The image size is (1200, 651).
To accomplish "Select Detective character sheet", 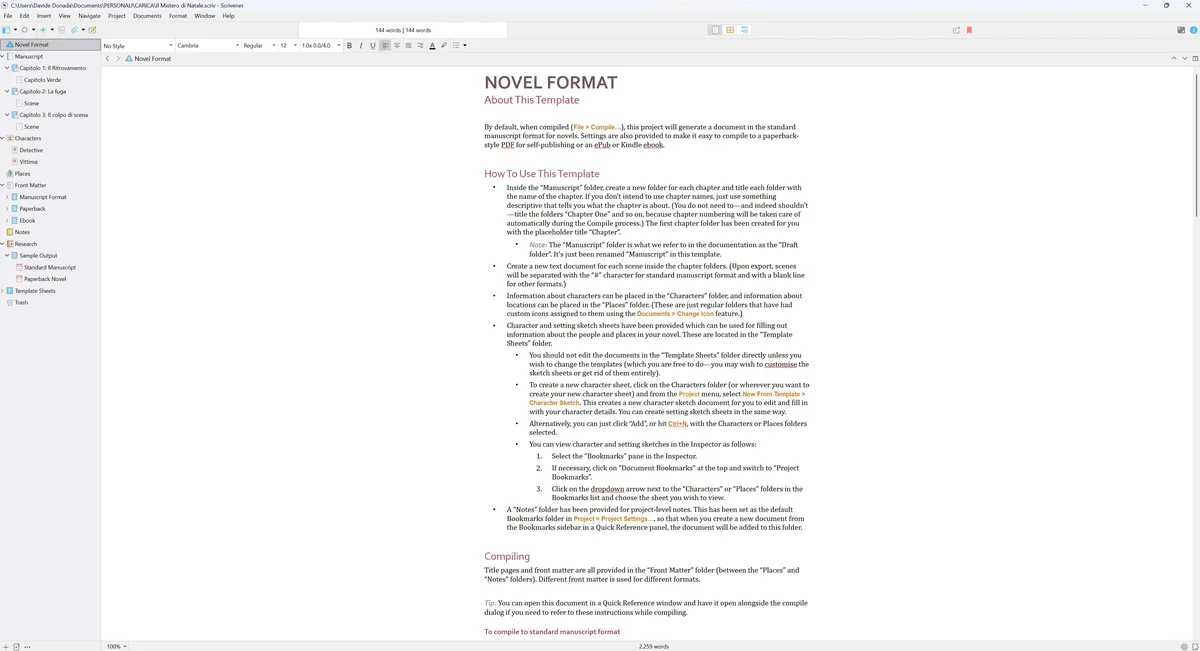I will tap(31, 150).
